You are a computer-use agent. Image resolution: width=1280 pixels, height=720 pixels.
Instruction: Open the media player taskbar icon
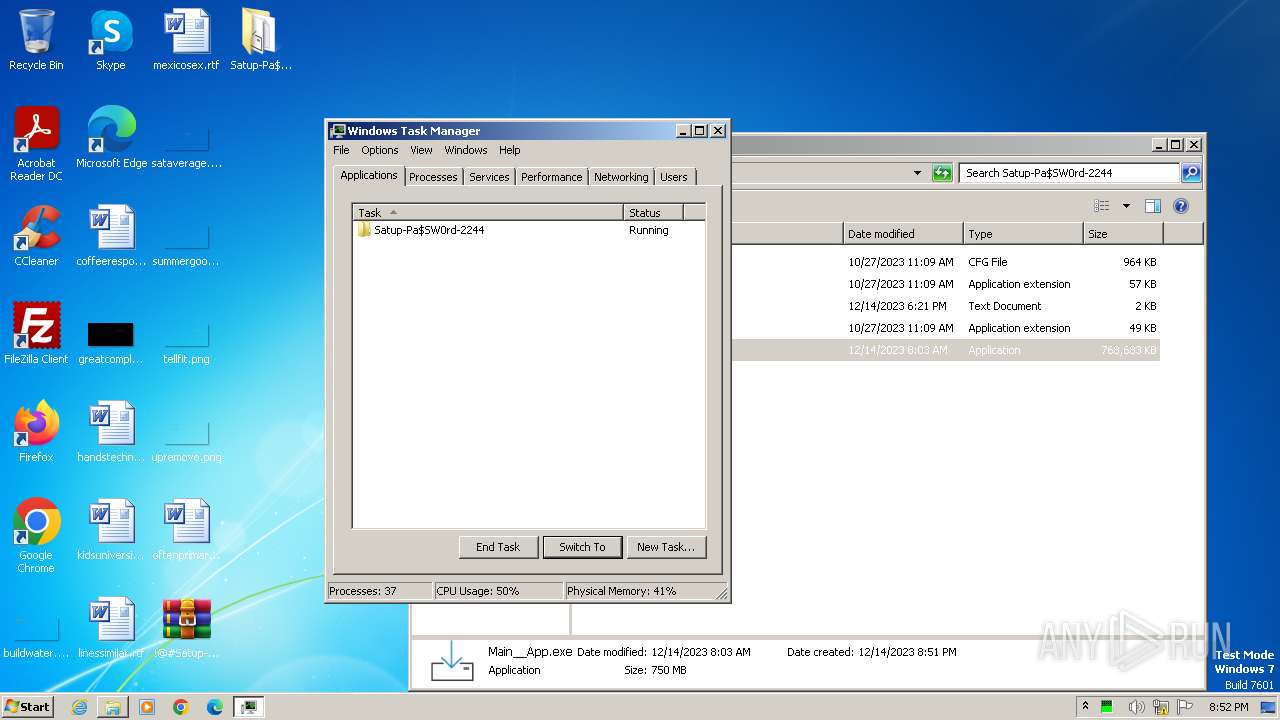pos(147,707)
